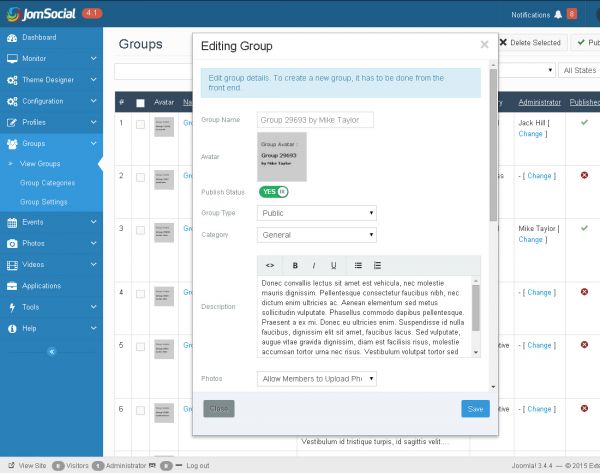Screen dimensions: 600x473
Task: Click Change link next to Mike Taylor
Action: [530, 240]
